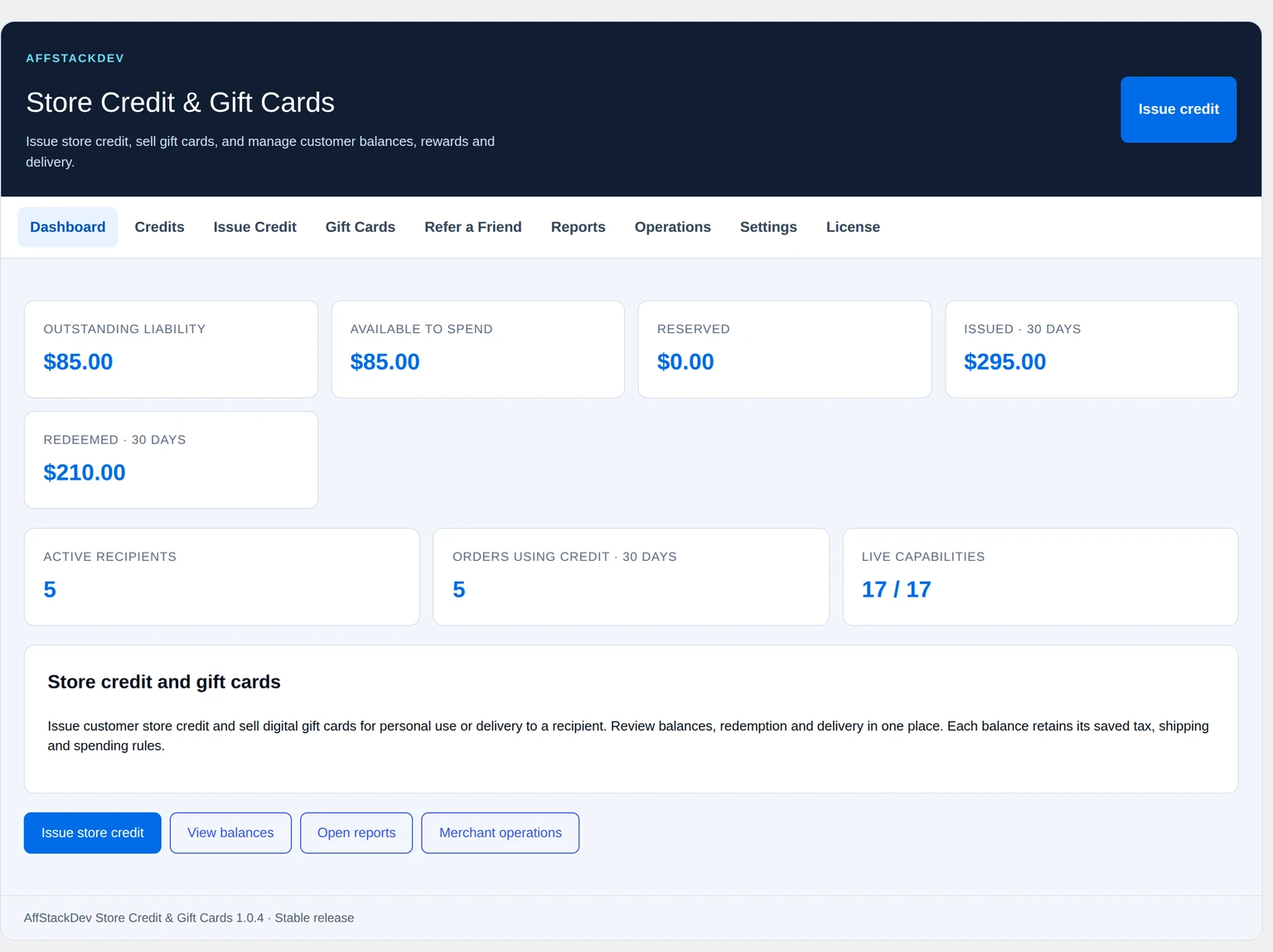
Task: Open View balances
Action: tap(230, 833)
